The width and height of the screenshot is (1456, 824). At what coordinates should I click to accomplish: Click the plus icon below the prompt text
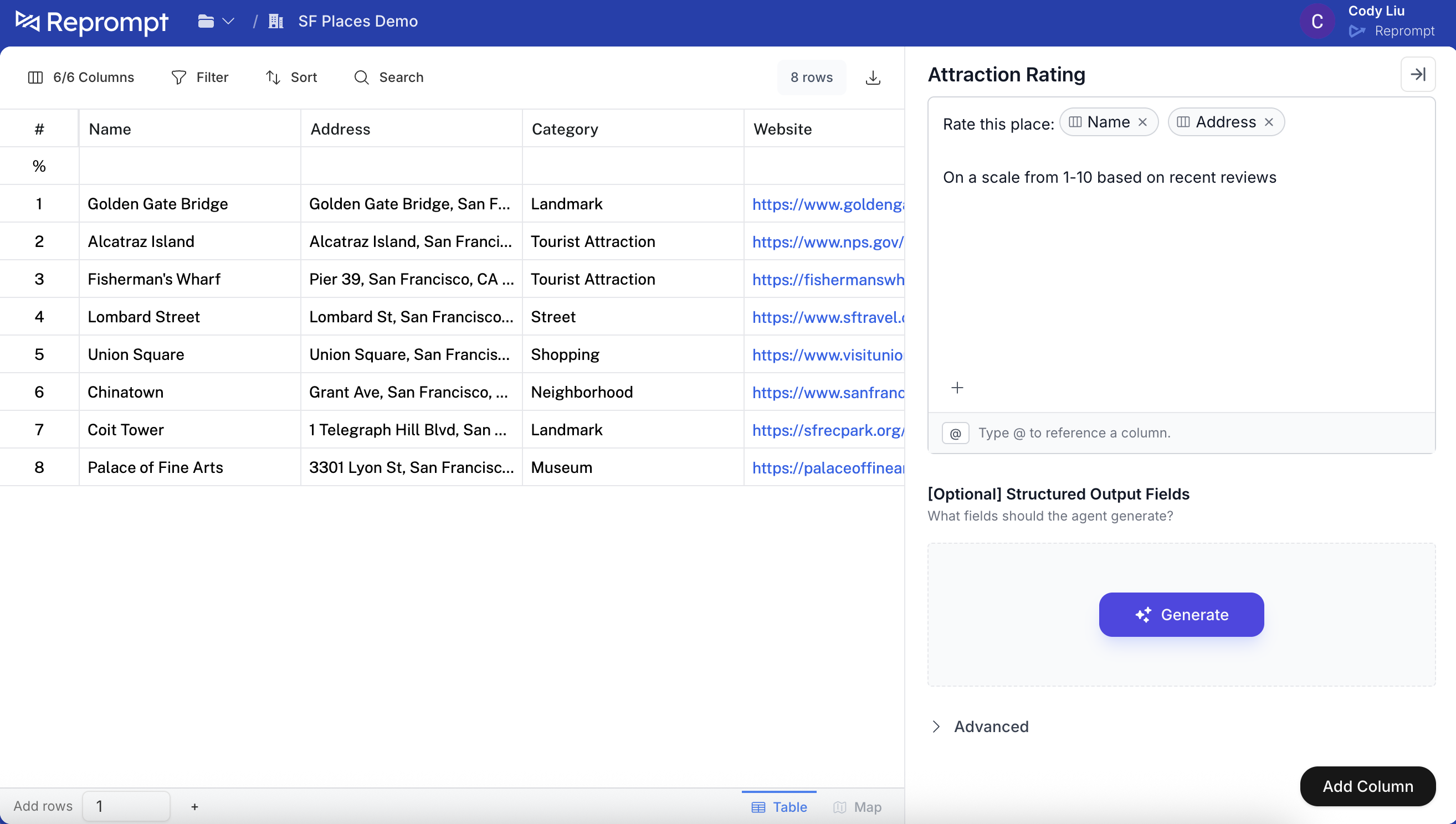tap(958, 388)
